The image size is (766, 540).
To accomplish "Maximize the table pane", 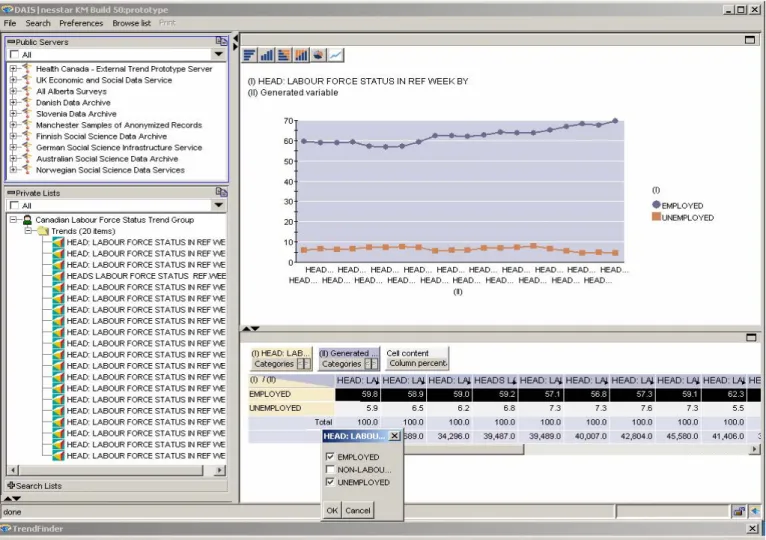I will (751, 337).
